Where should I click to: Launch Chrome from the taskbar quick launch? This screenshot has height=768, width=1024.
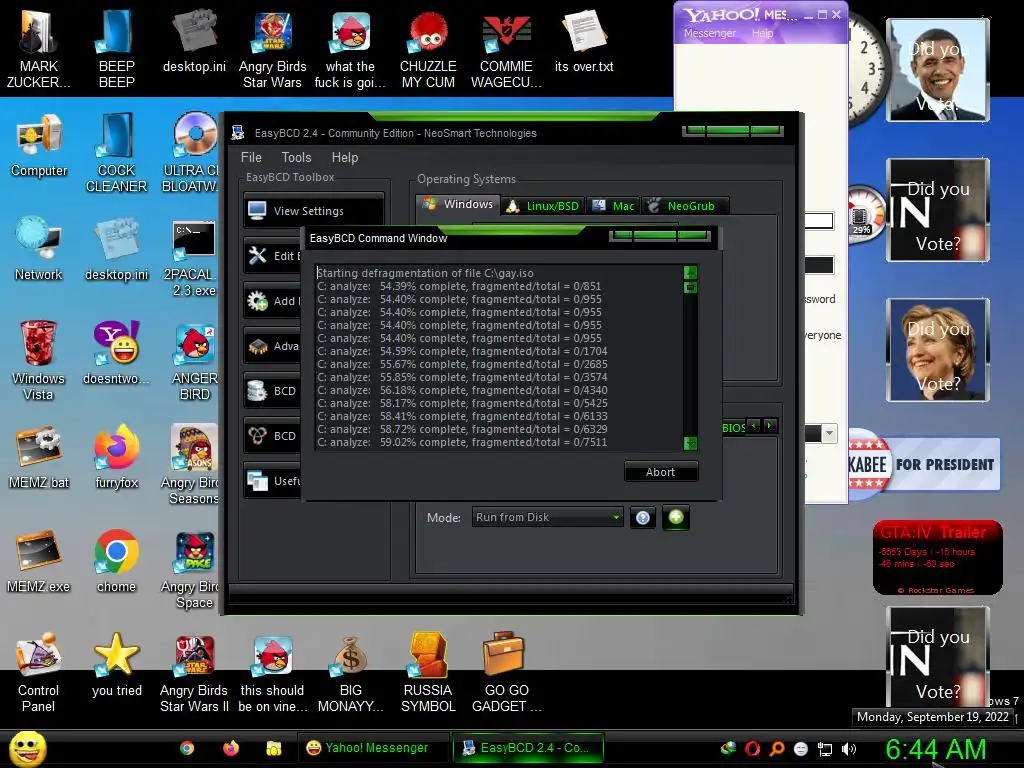[x=187, y=748]
